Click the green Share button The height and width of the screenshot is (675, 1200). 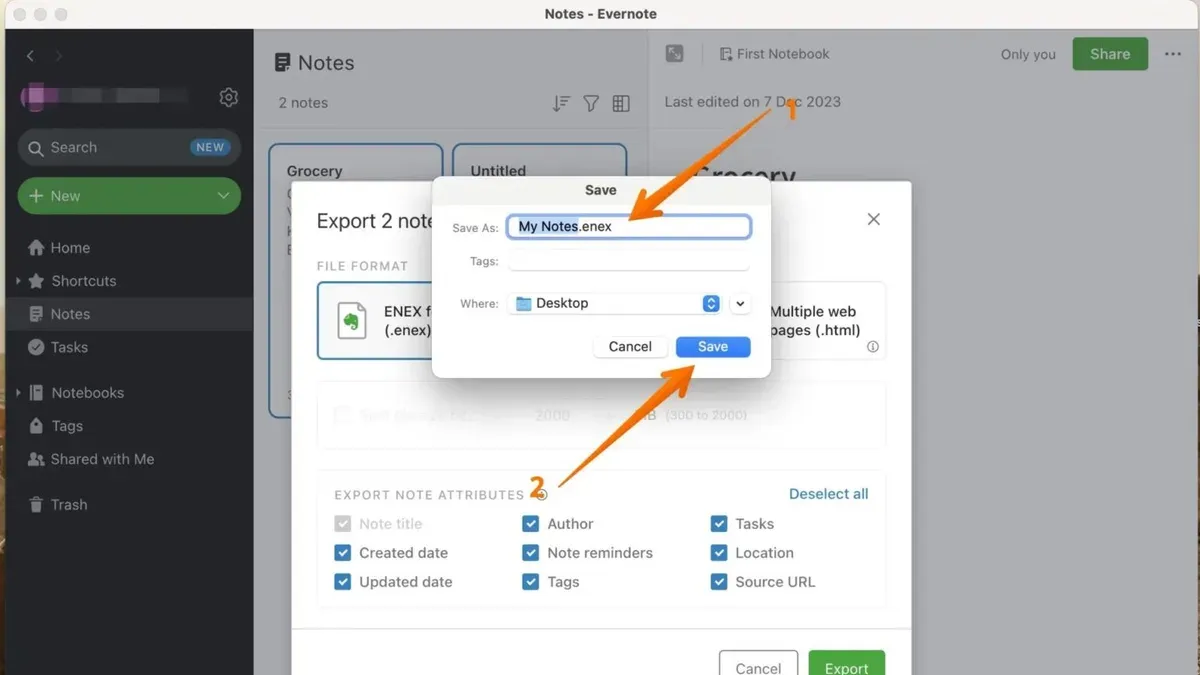1110,54
